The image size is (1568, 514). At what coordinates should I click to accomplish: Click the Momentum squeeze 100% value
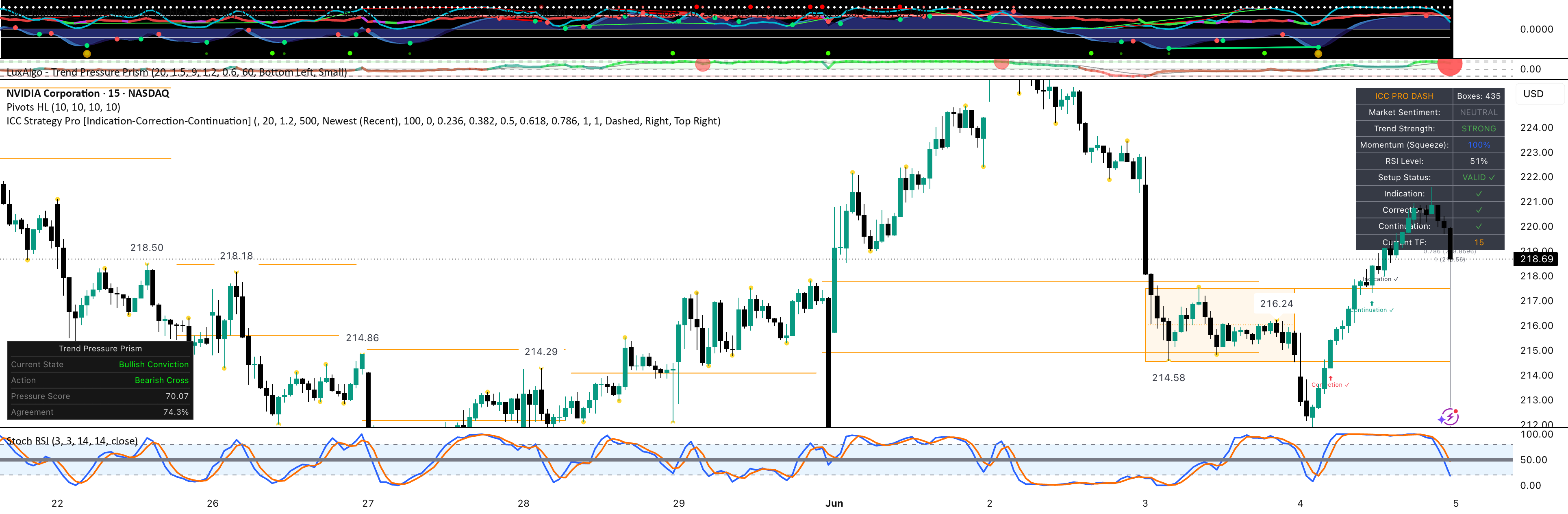coord(1479,145)
